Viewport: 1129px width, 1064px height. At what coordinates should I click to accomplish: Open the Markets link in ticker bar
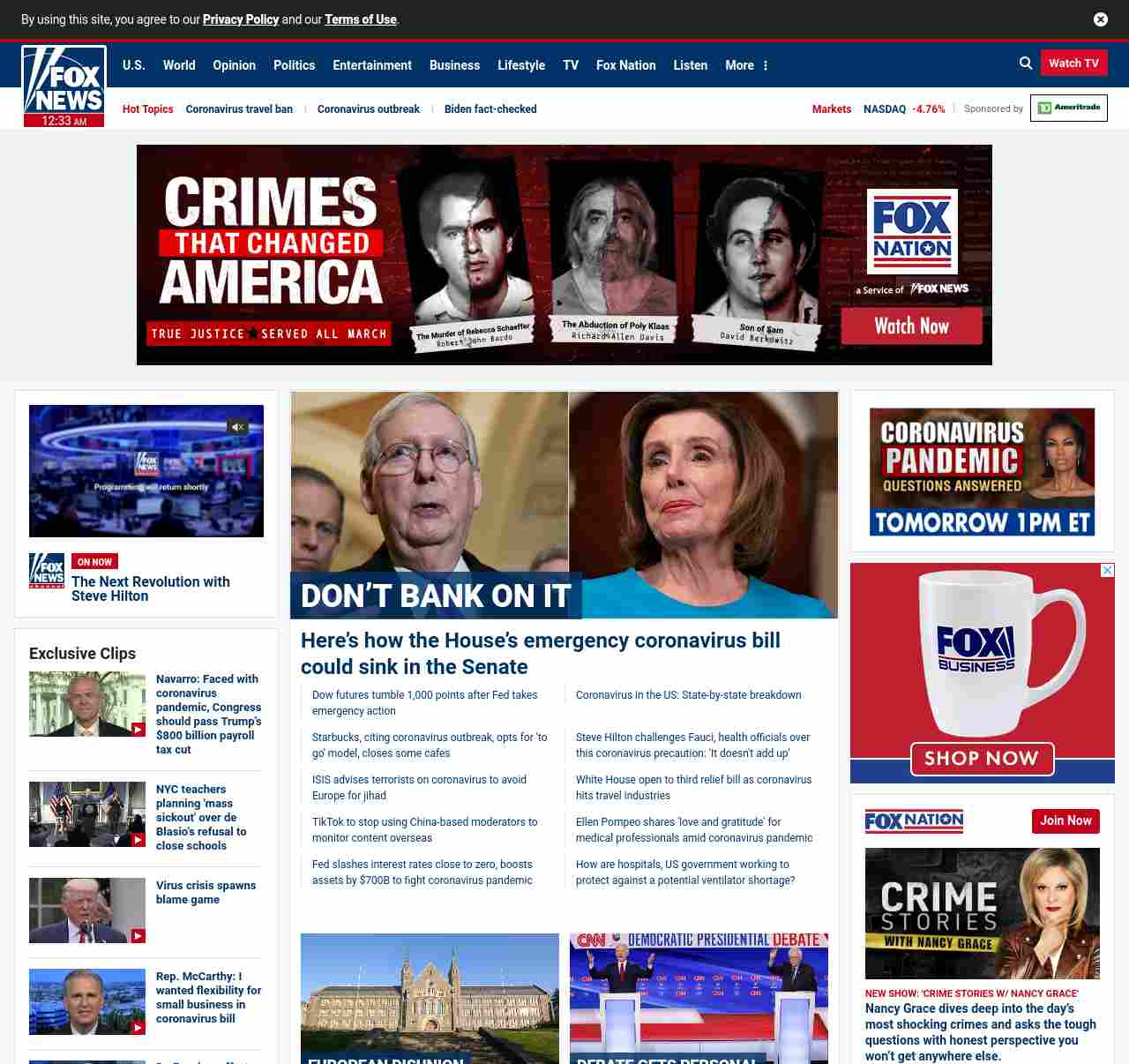(831, 109)
